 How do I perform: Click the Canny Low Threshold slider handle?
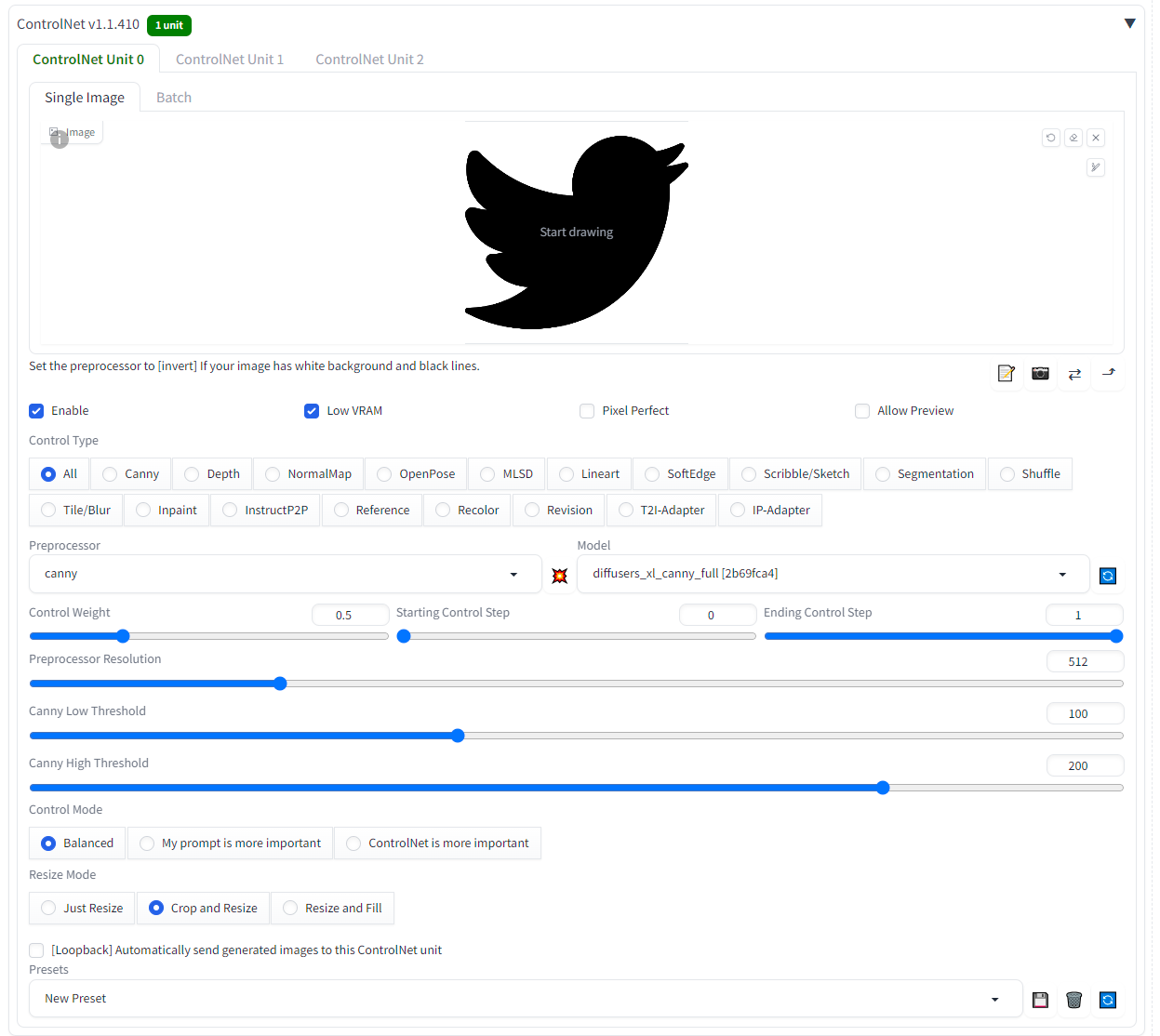coord(458,736)
